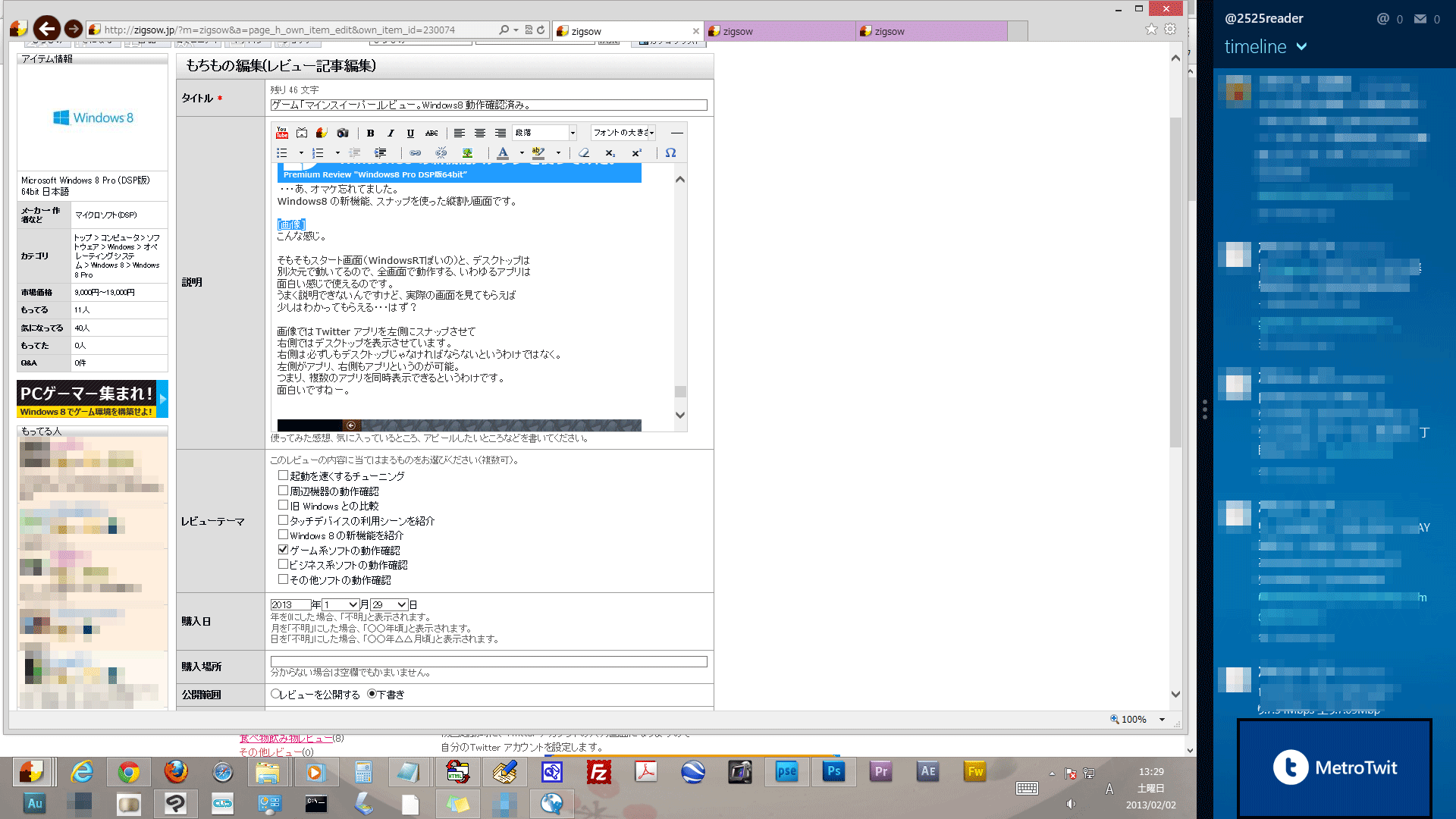This screenshot has width=1456, height=819.
Task: Open the フォントの大きさ font size dropdown
Action: 623,133
